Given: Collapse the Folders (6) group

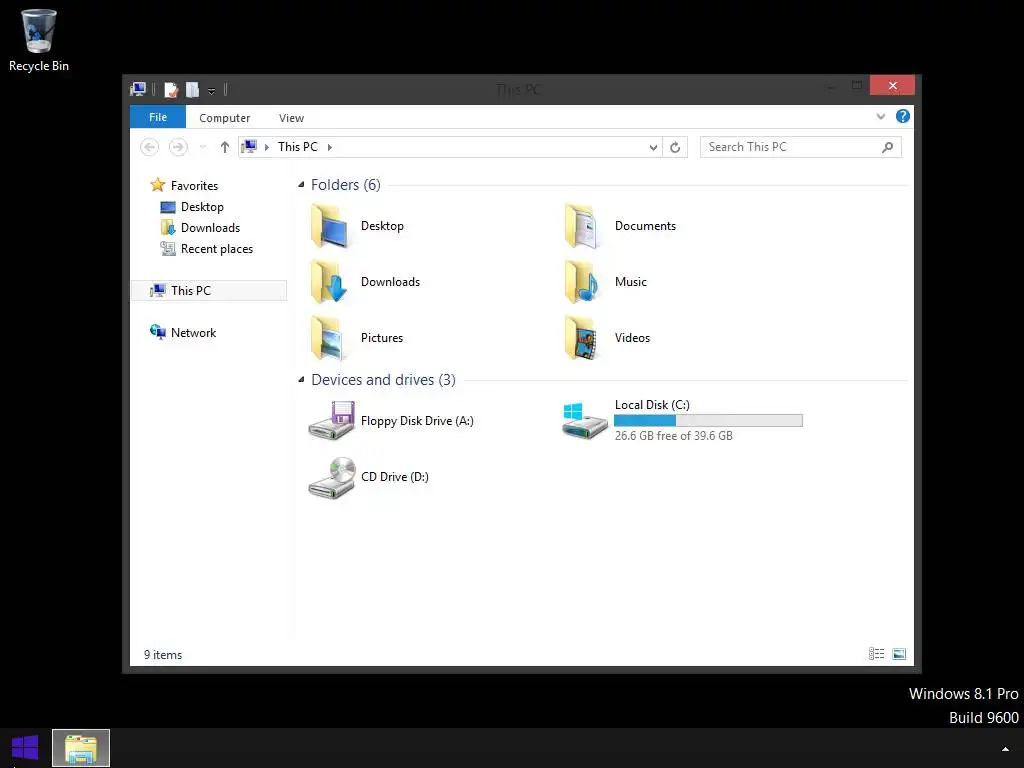Looking at the screenshot, I should 301,185.
